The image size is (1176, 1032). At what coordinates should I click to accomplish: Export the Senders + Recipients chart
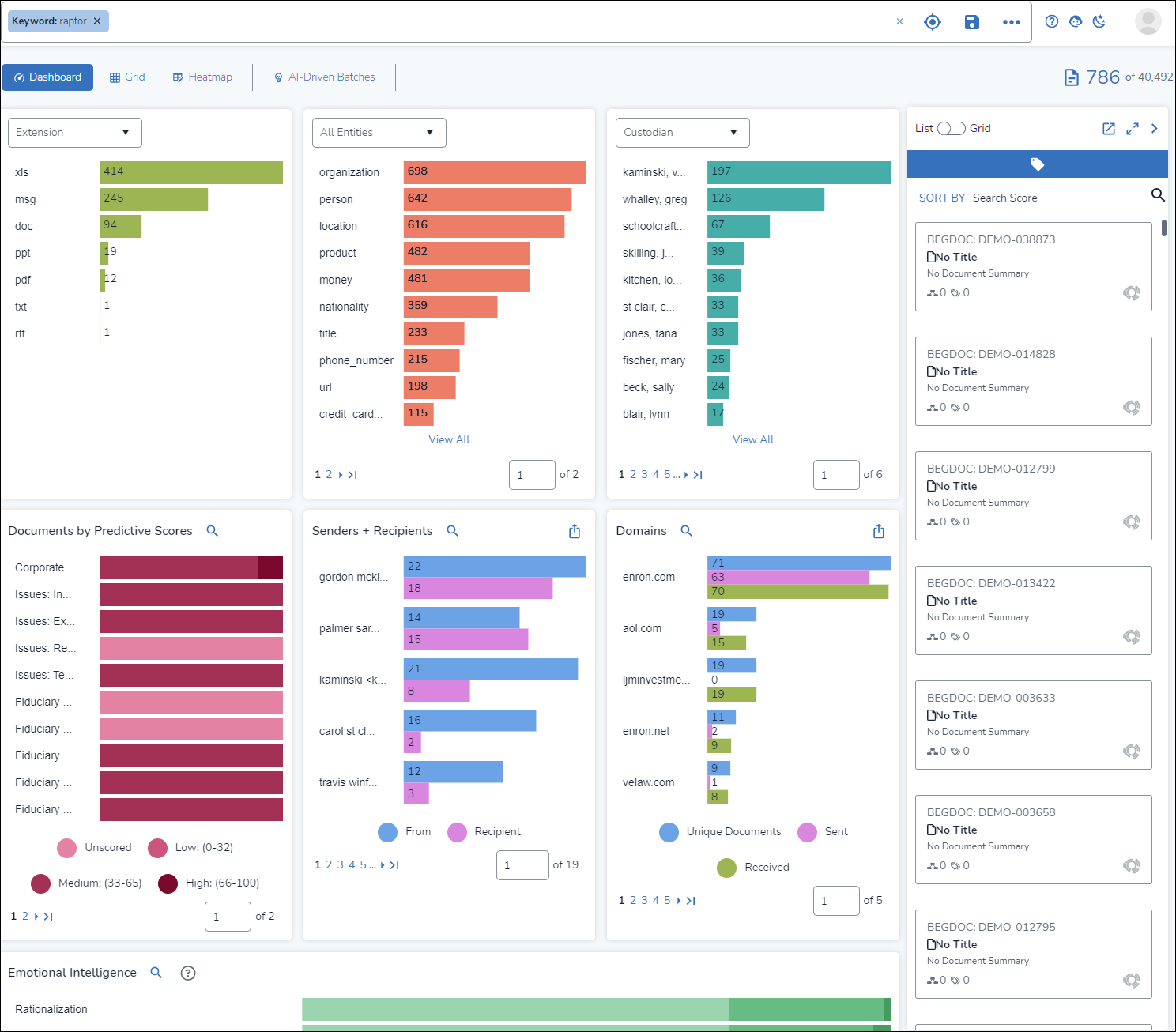575,531
